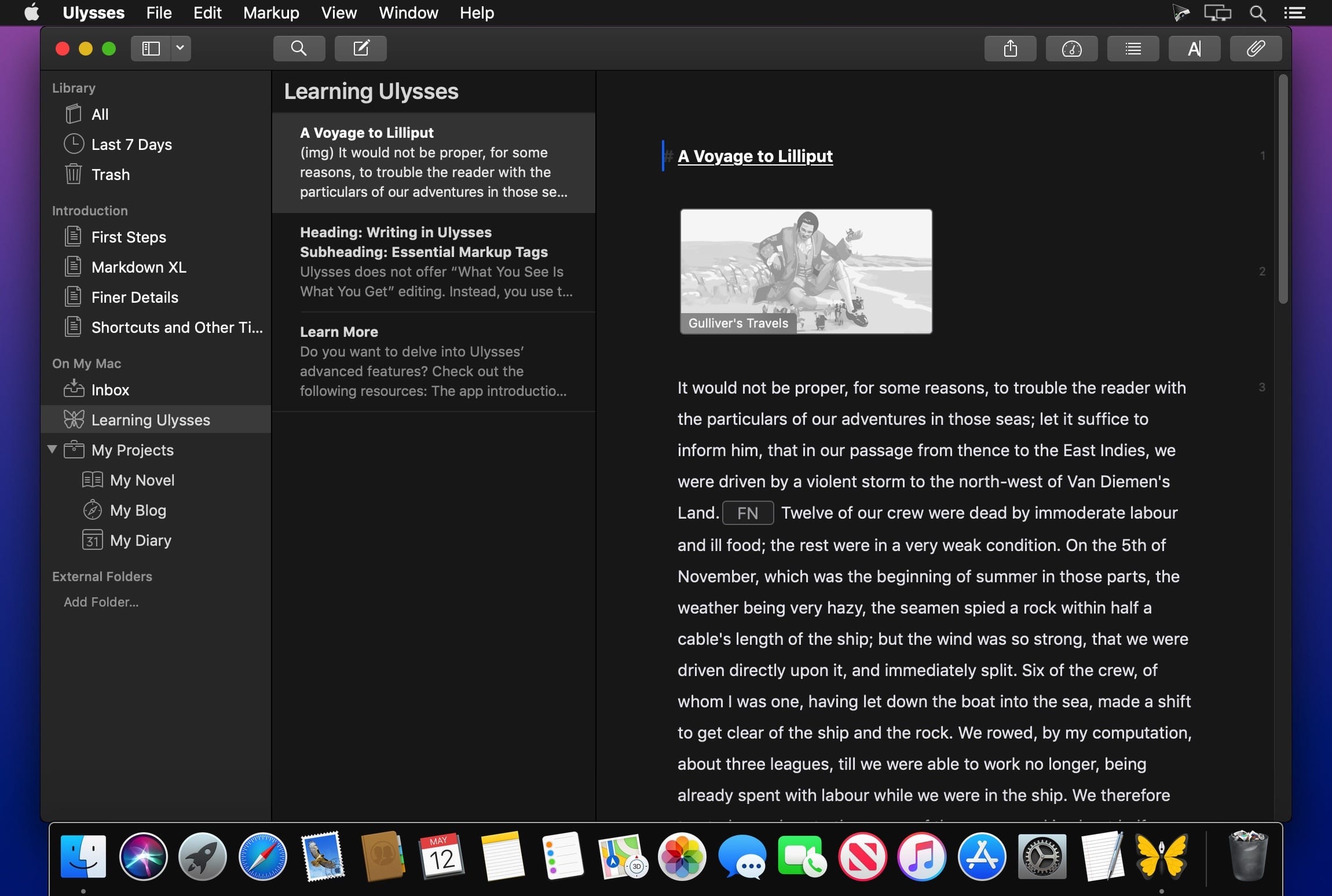Screen dimensions: 1332x896
Task: Open the navigator outline list icon
Action: click(x=1132, y=49)
